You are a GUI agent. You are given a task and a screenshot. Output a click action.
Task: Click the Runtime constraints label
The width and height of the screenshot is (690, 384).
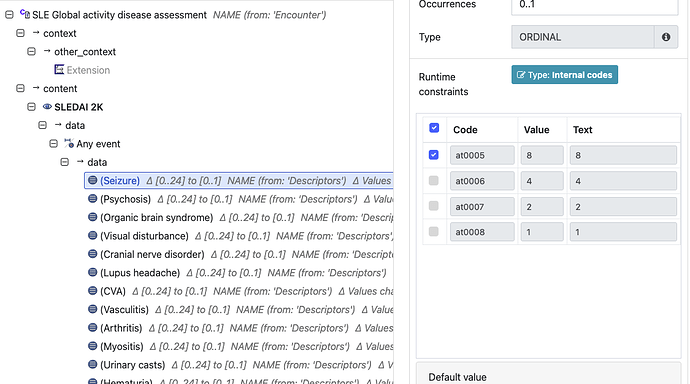(443, 84)
